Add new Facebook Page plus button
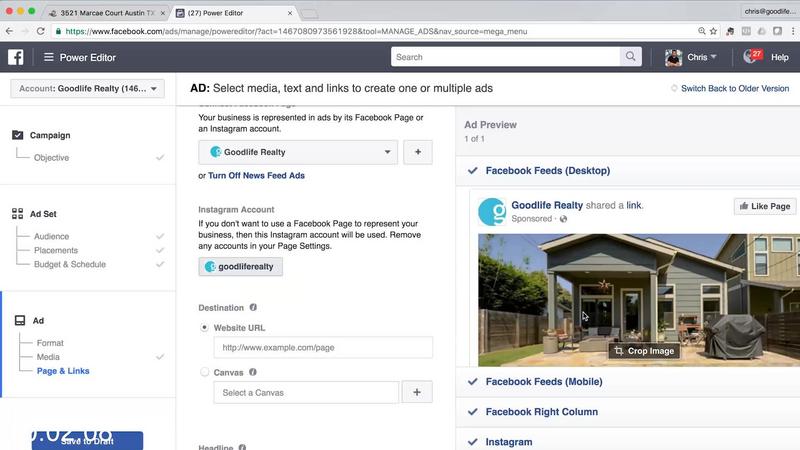The image size is (800, 450). click(x=418, y=152)
